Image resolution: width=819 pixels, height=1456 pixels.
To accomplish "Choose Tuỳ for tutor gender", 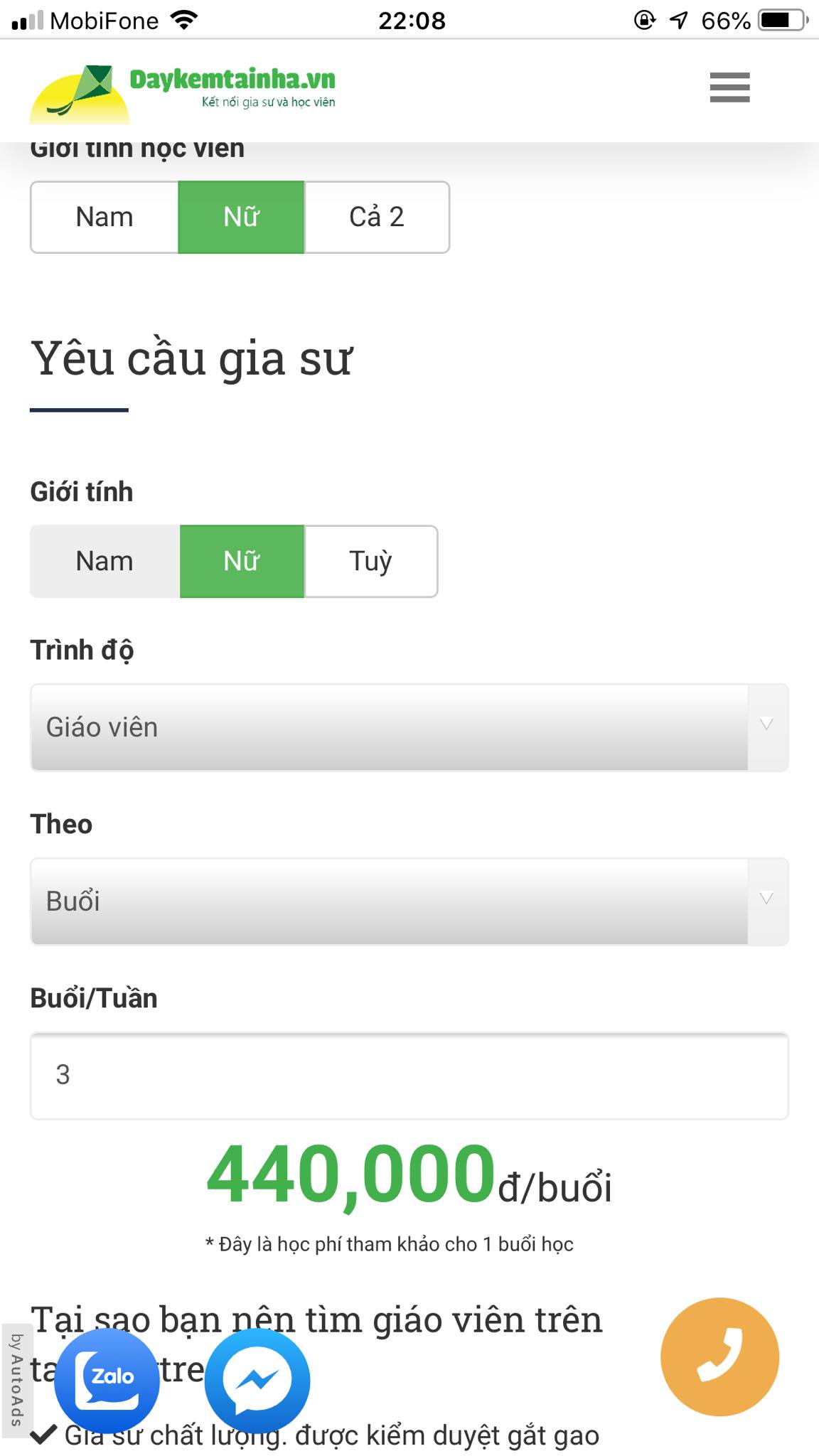I will [x=370, y=561].
